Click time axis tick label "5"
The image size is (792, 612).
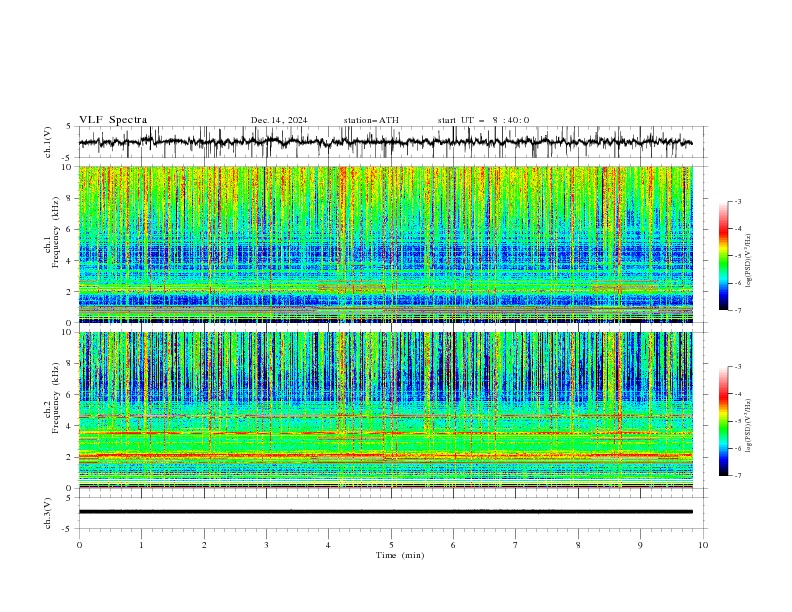(x=391, y=545)
